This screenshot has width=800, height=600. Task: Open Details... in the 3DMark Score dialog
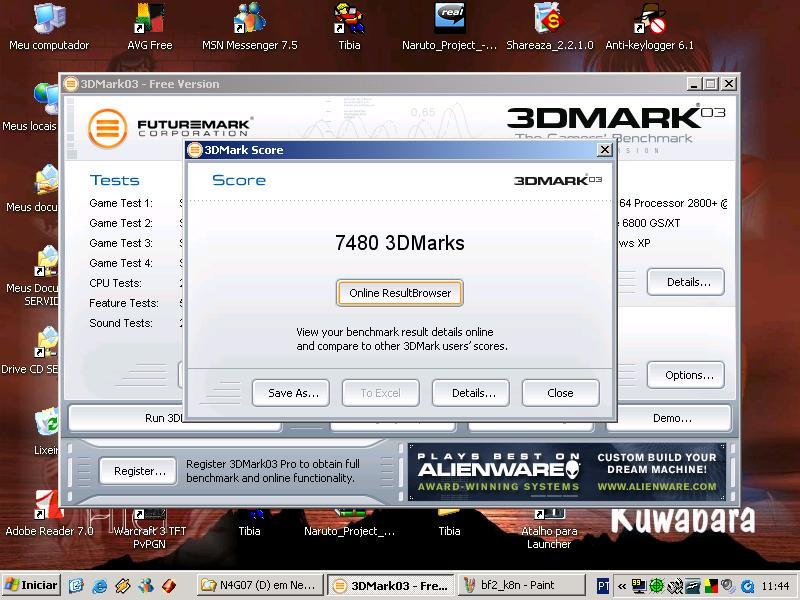(x=470, y=393)
